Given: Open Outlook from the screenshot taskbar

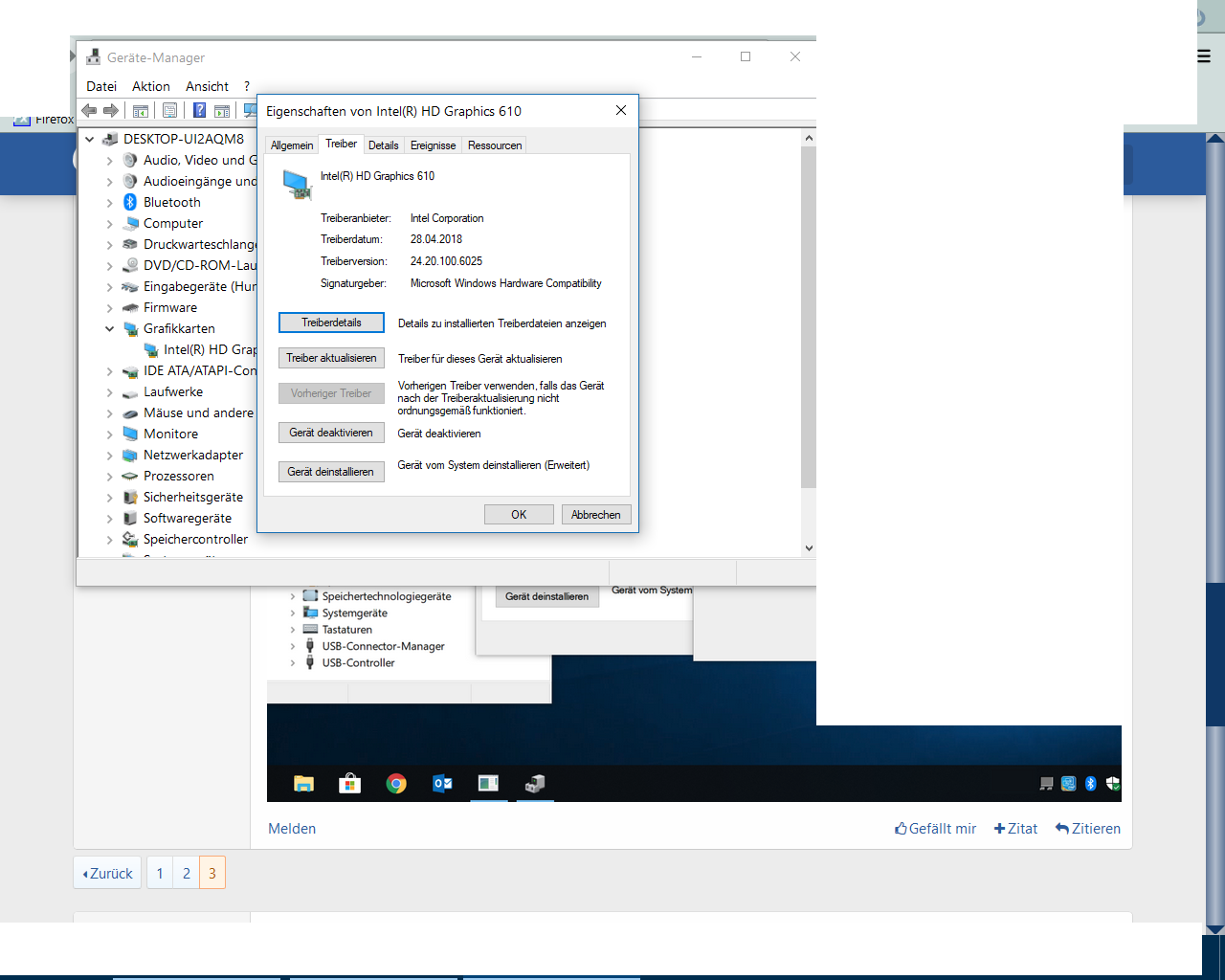Looking at the screenshot, I should coord(442,784).
